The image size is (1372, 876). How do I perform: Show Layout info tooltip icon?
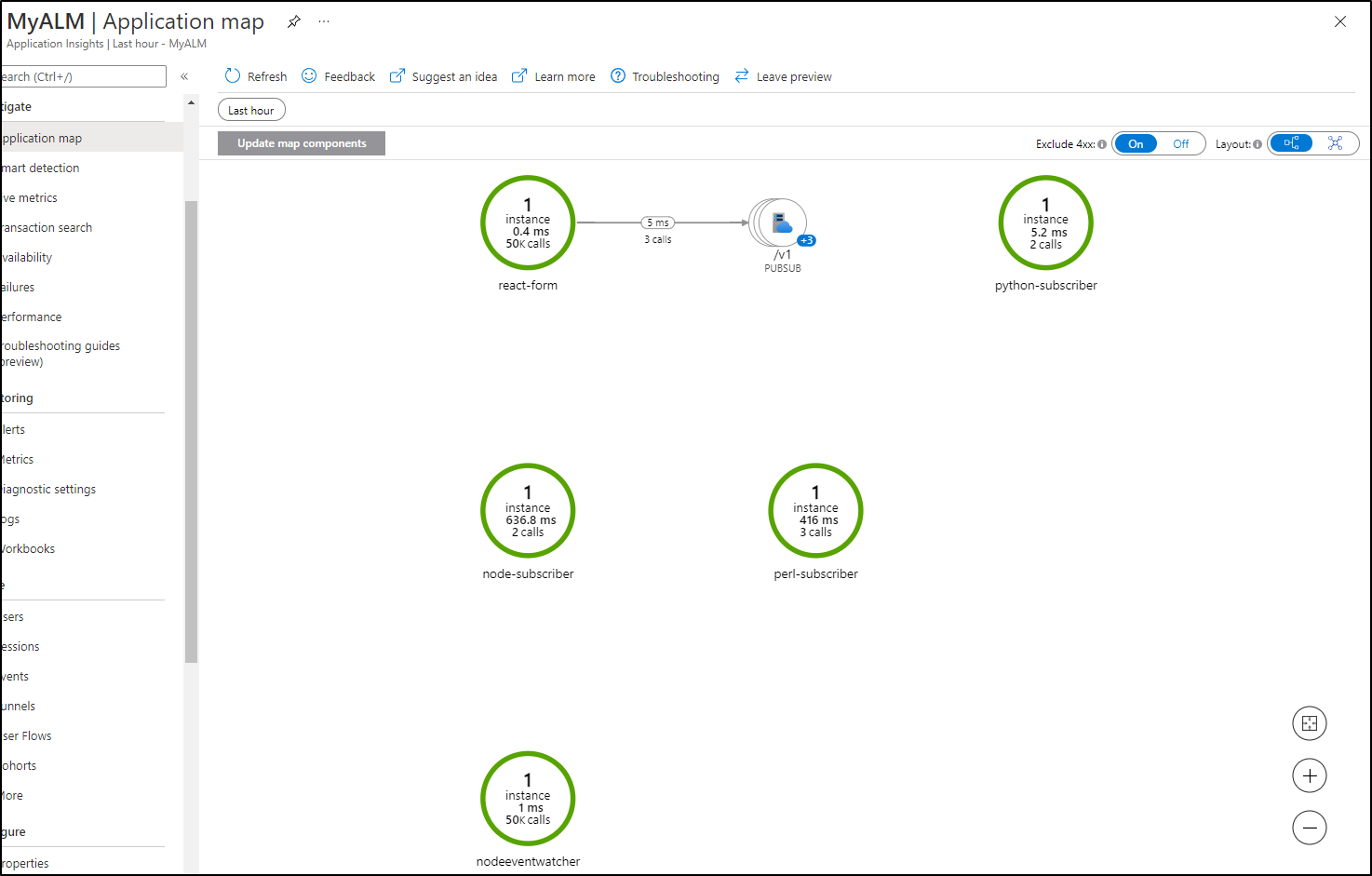pyautogui.click(x=1258, y=144)
